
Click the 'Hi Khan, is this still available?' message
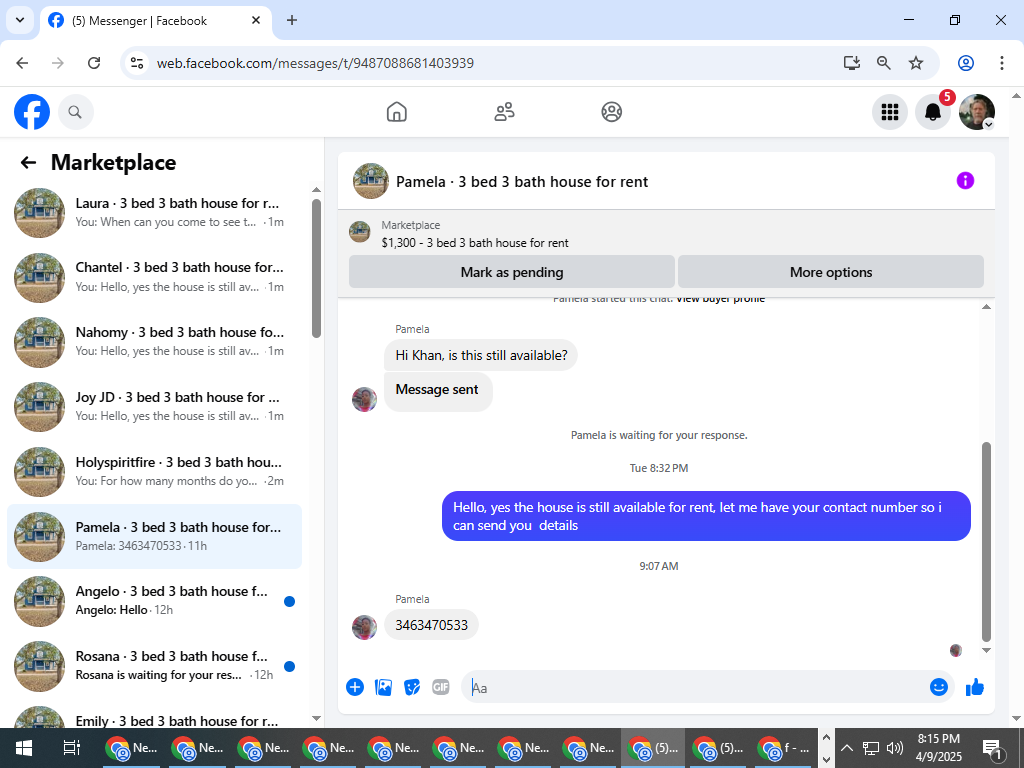coord(481,355)
